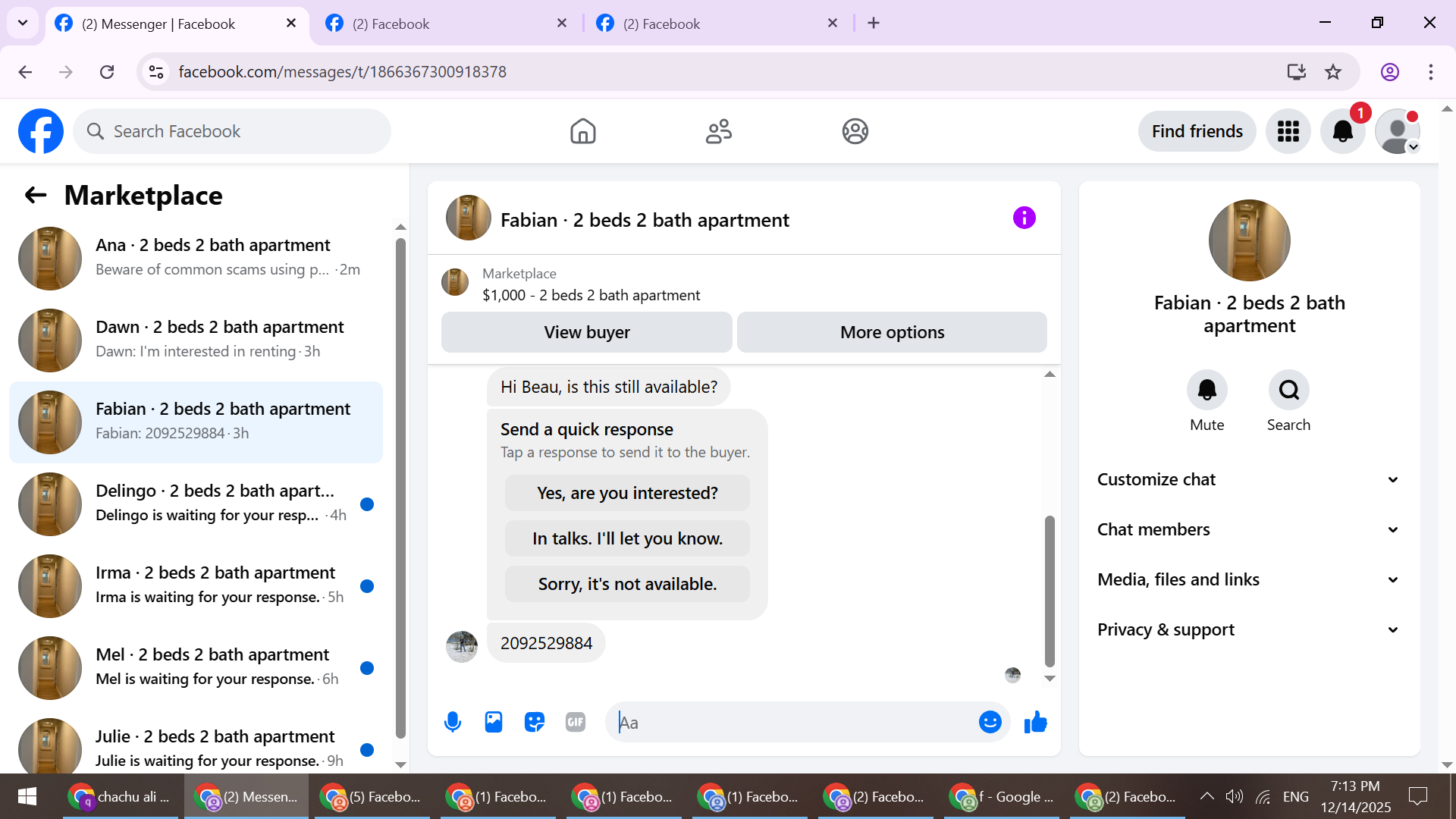Open the emoji picker in the message box
This screenshot has width=1456, height=819.
tap(990, 722)
